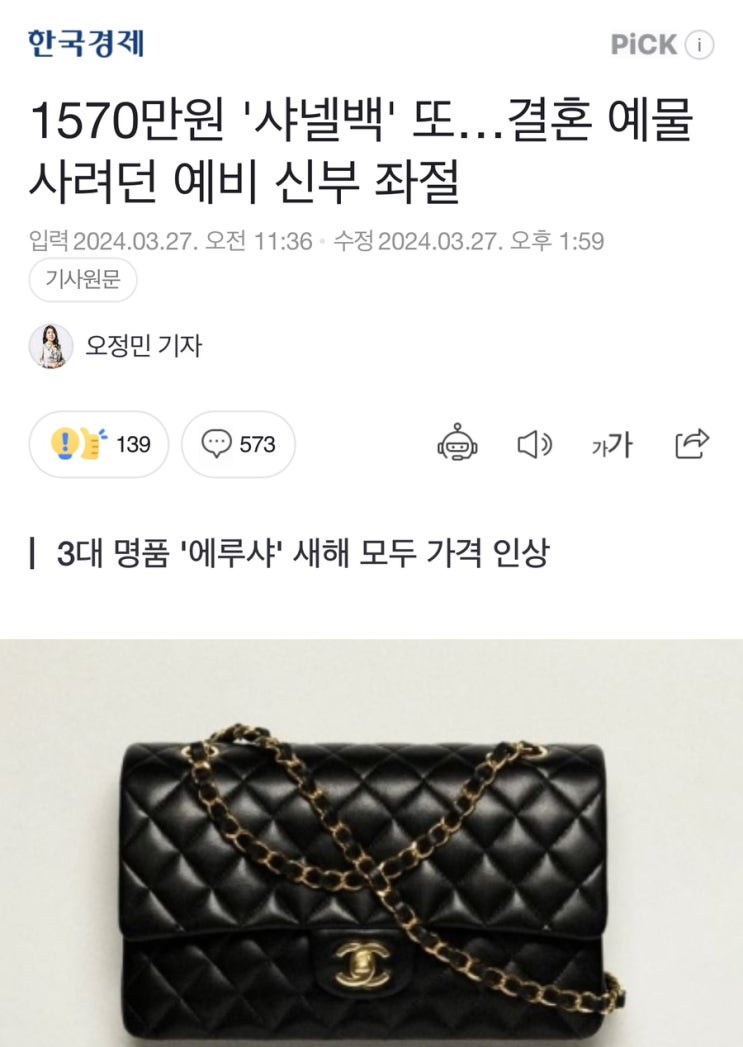Open the black quilted Chanel bag photo

tap(371, 843)
